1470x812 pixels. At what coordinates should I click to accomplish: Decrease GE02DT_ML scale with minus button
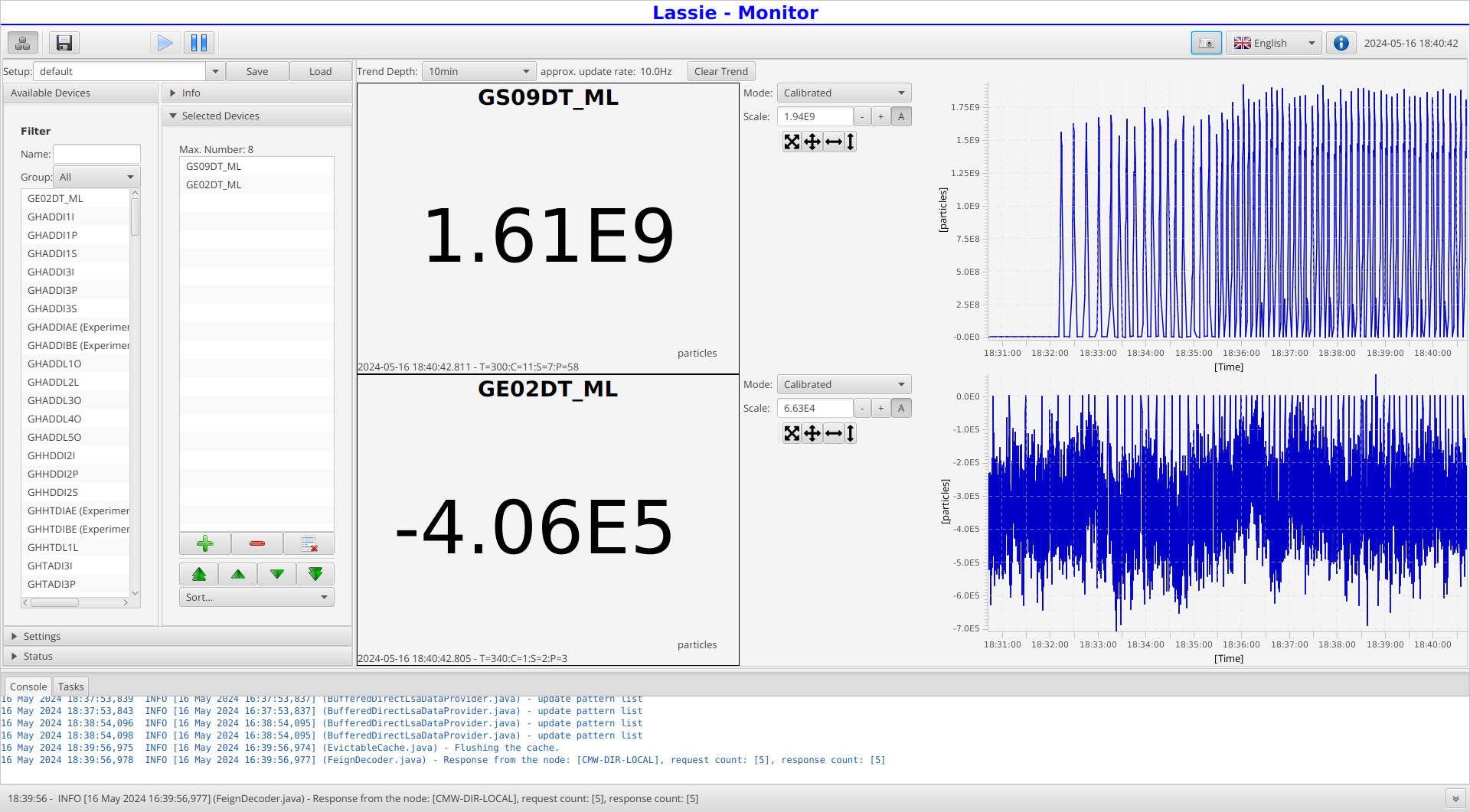tap(862, 408)
